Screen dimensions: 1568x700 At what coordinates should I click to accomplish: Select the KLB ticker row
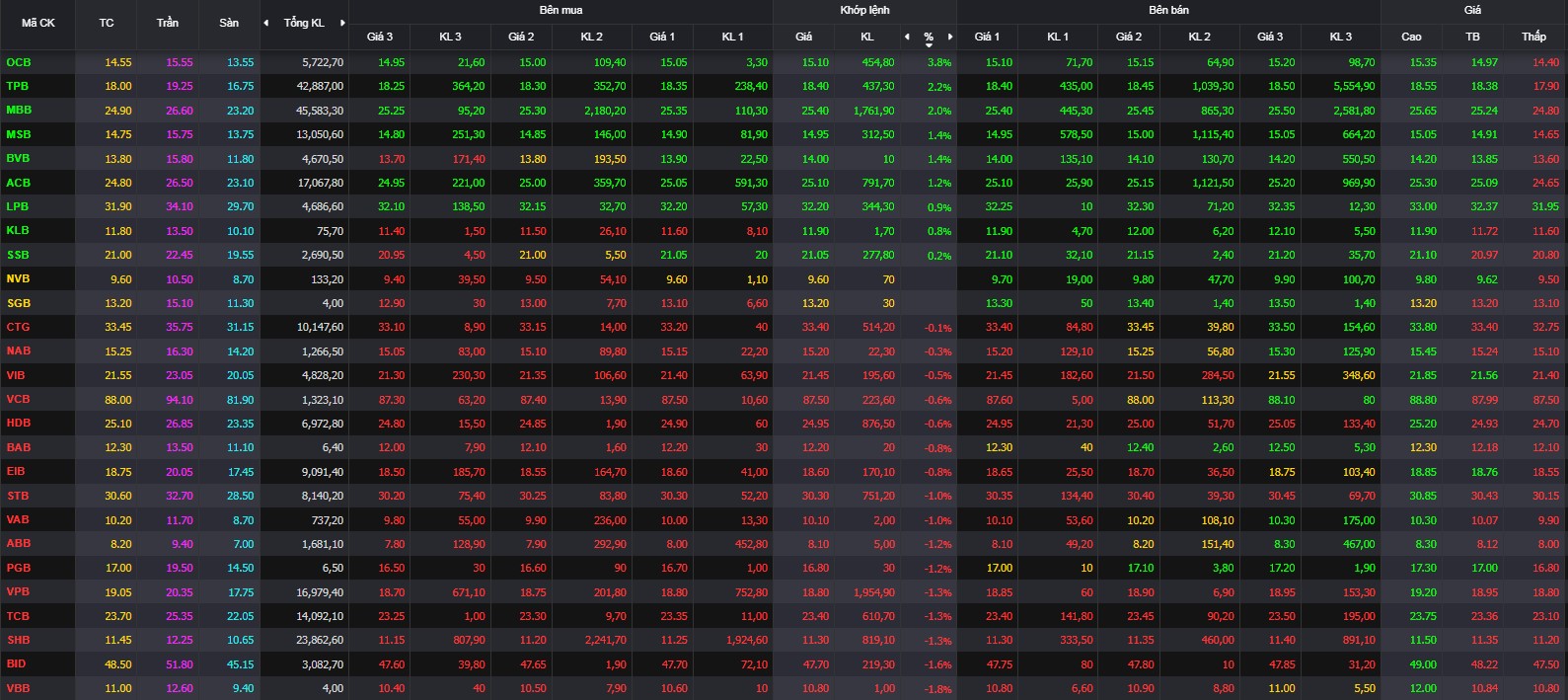click(18, 230)
